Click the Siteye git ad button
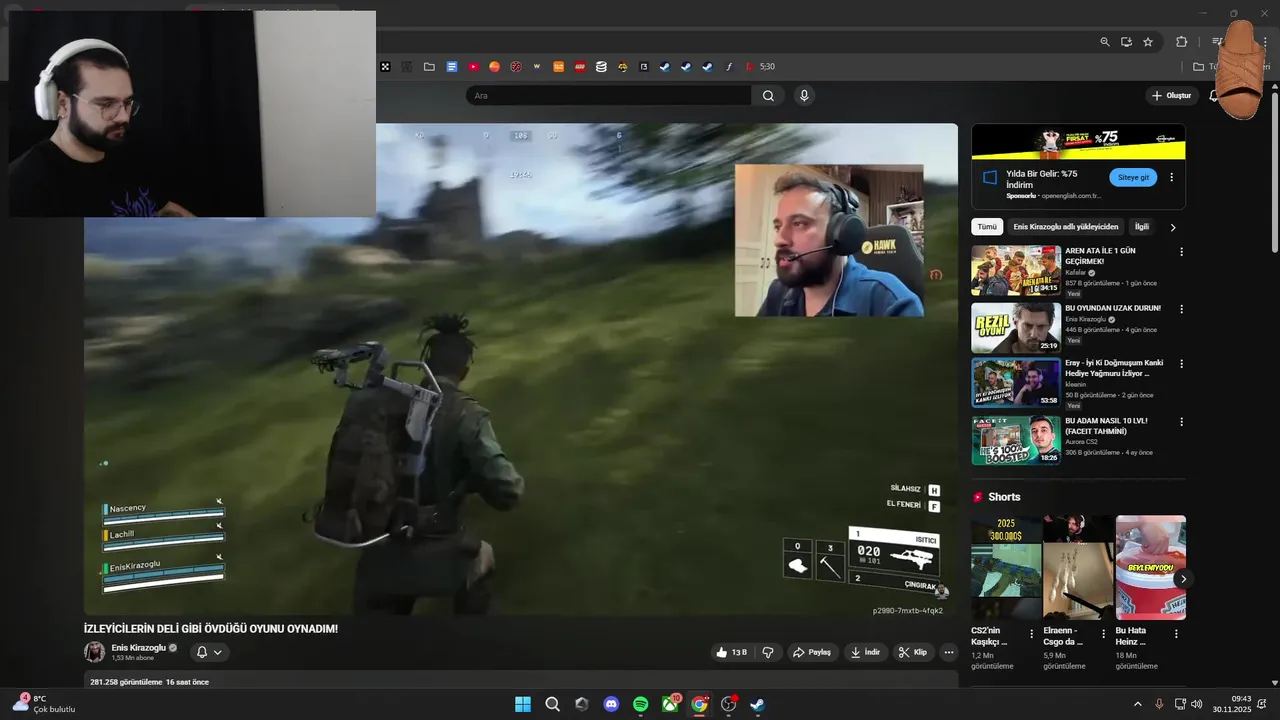 click(x=1133, y=177)
